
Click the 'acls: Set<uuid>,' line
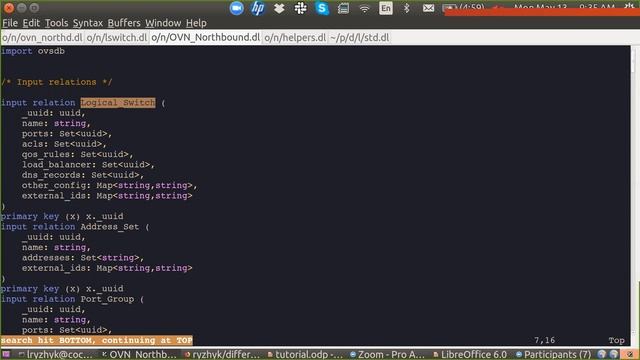coord(64,144)
